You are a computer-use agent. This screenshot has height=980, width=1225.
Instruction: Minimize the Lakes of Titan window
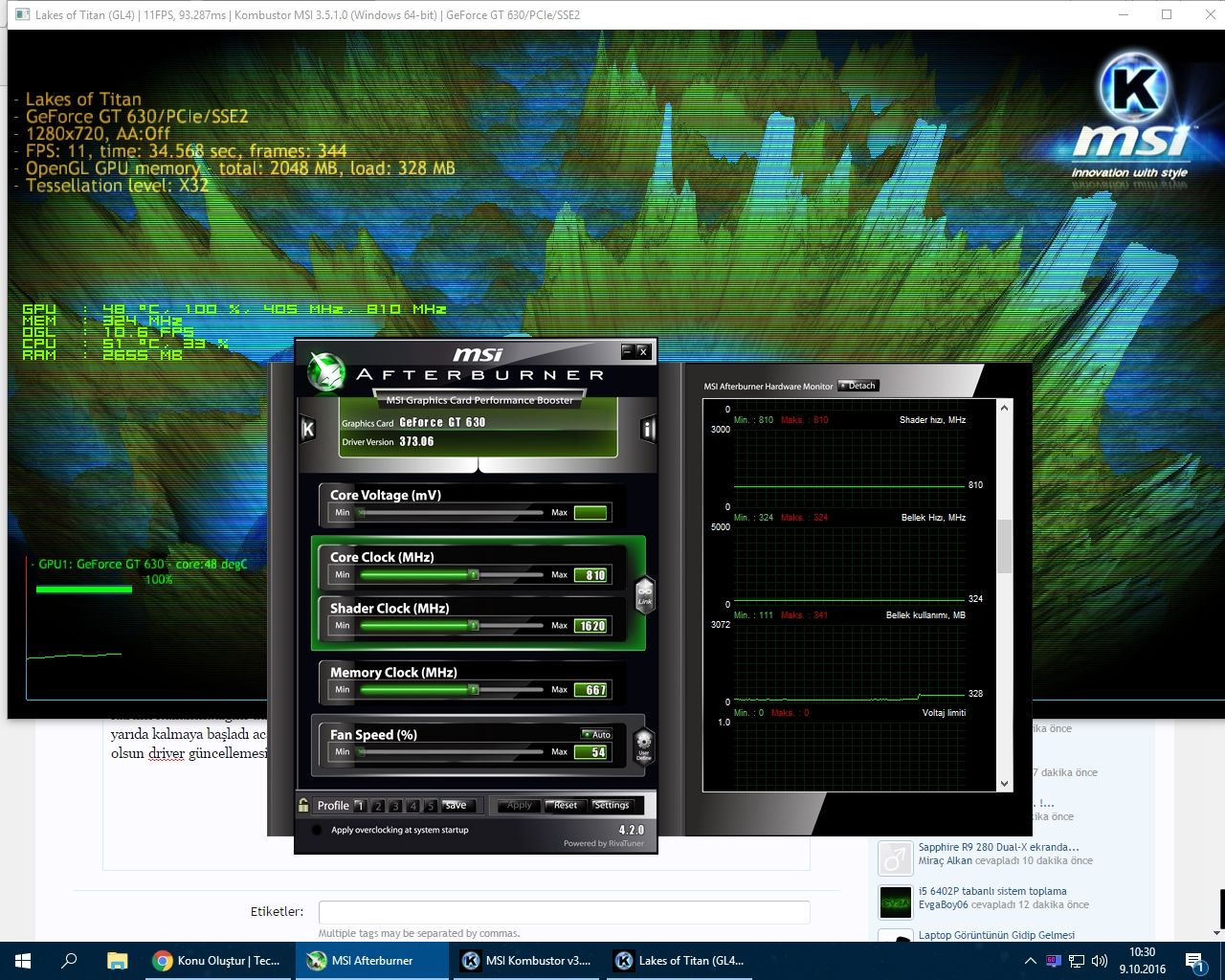point(1124,14)
